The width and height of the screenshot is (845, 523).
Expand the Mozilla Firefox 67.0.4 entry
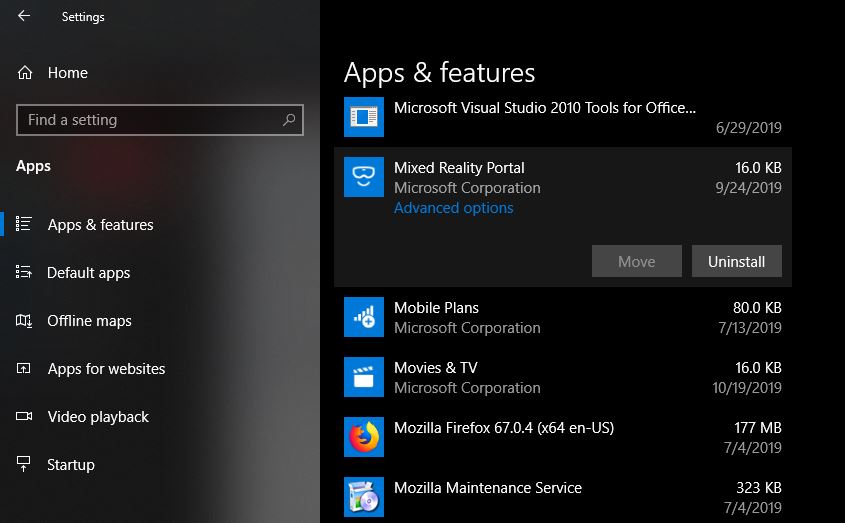pyautogui.click(x=560, y=437)
